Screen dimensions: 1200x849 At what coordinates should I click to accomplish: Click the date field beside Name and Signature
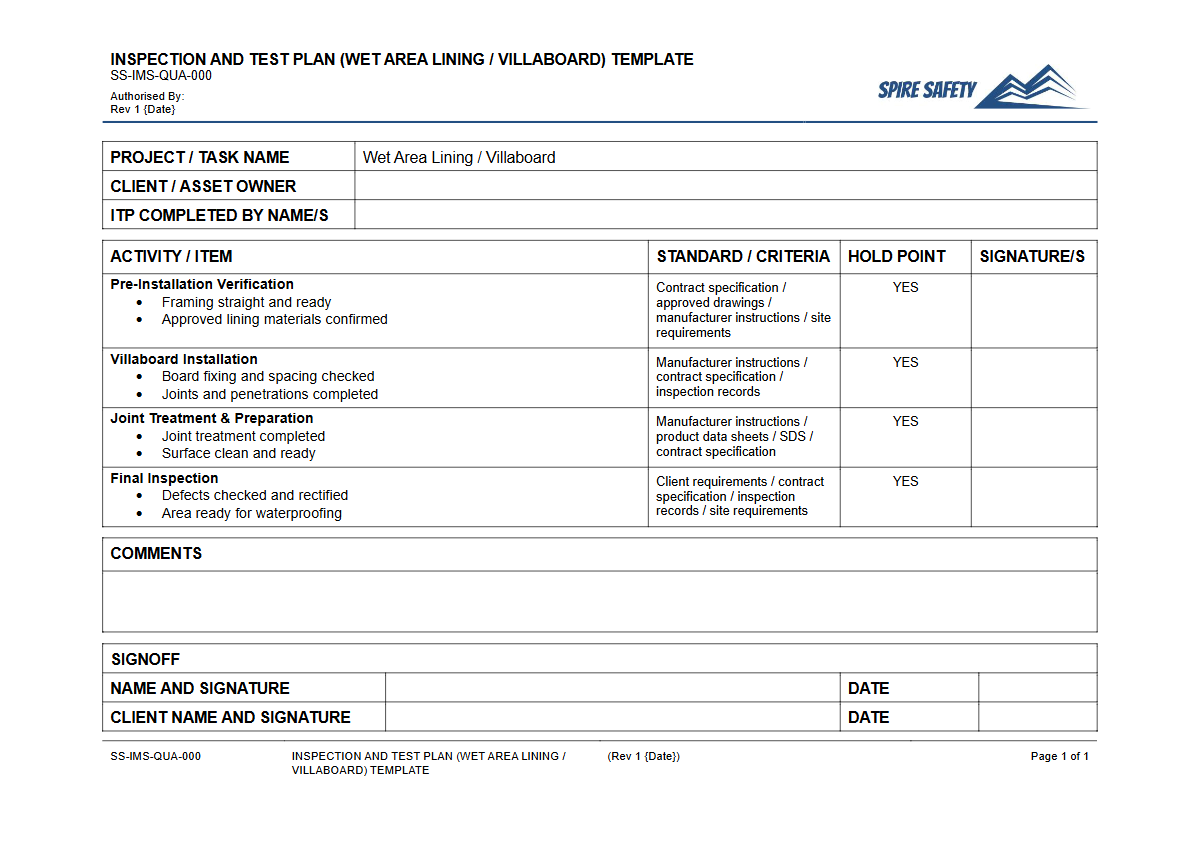[1038, 688]
